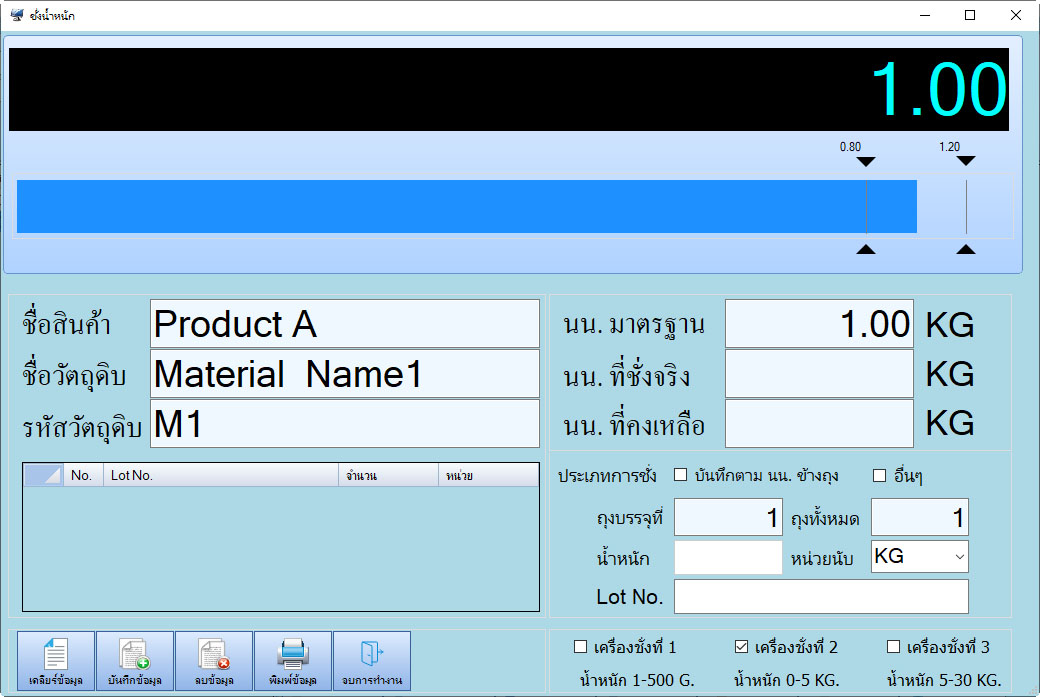Viewport: 1040px width, 697px height.
Task: Click the app icon in title bar
Action: (x=17, y=15)
